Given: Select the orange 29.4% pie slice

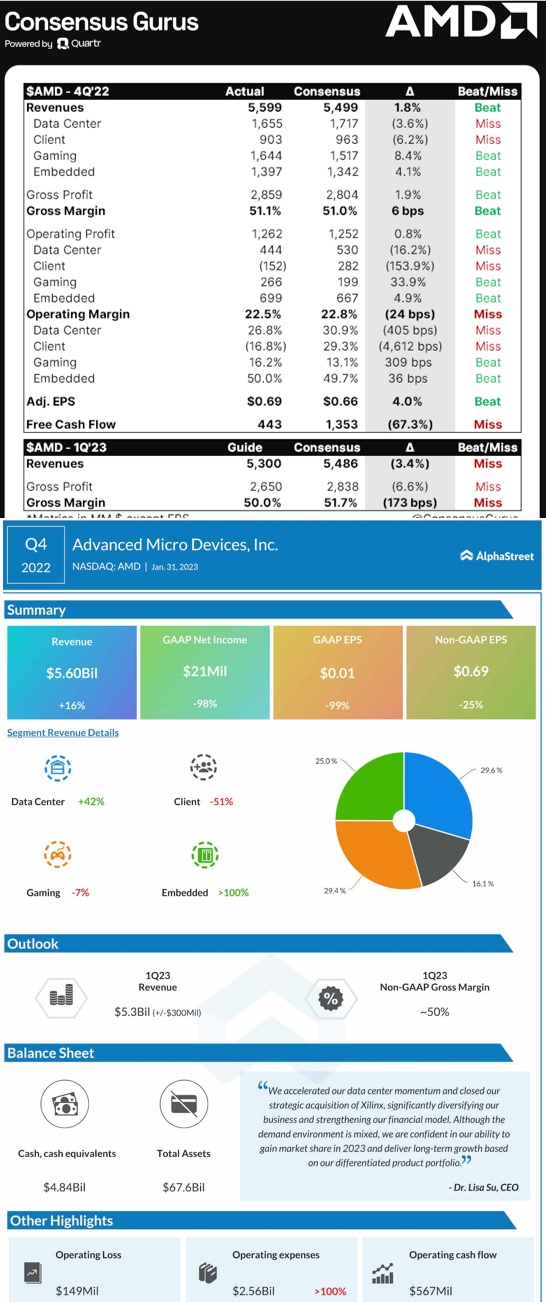Looking at the screenshot, I should [x=375, y=855].
